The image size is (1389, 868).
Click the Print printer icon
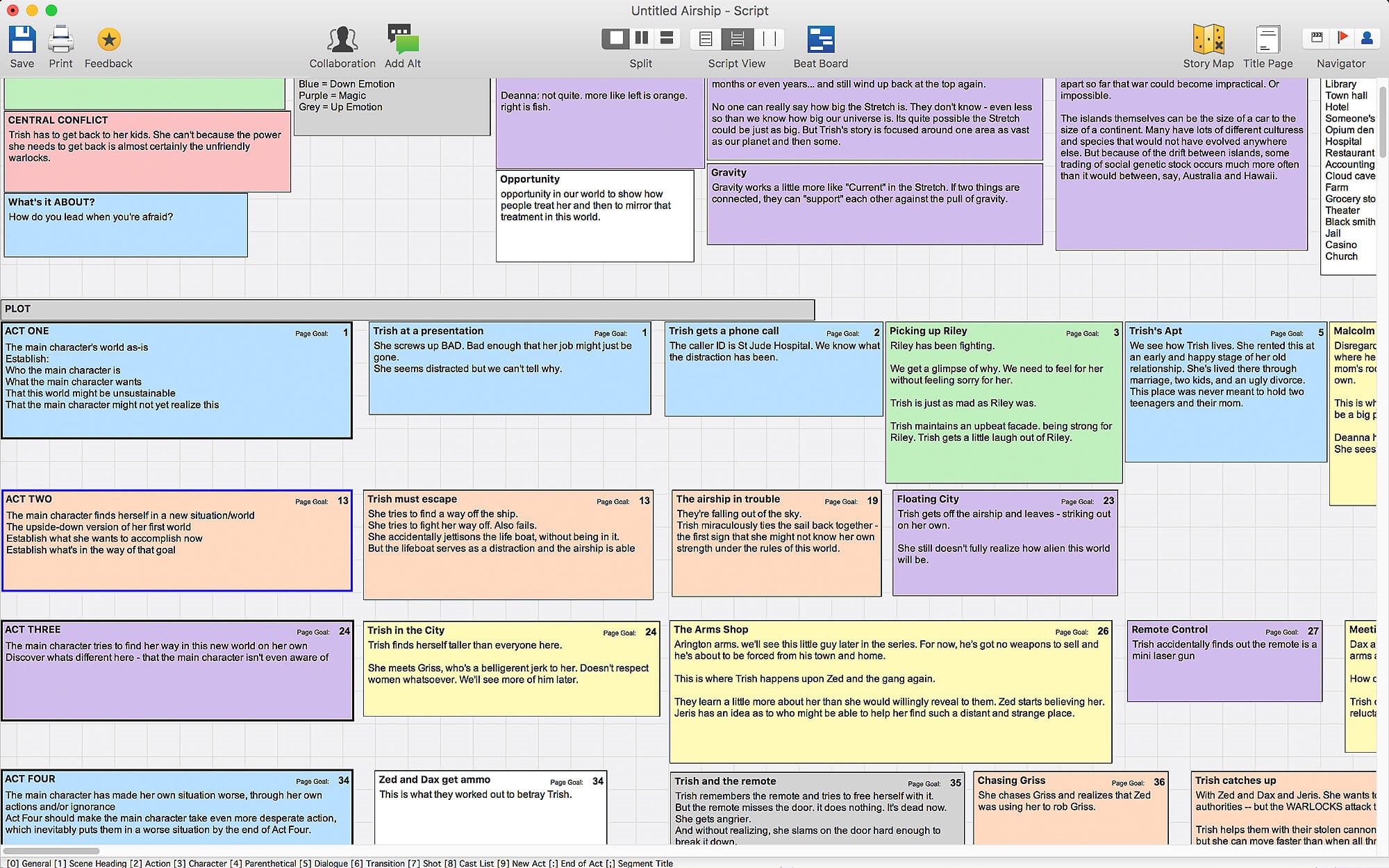click(x=60, y=40)
